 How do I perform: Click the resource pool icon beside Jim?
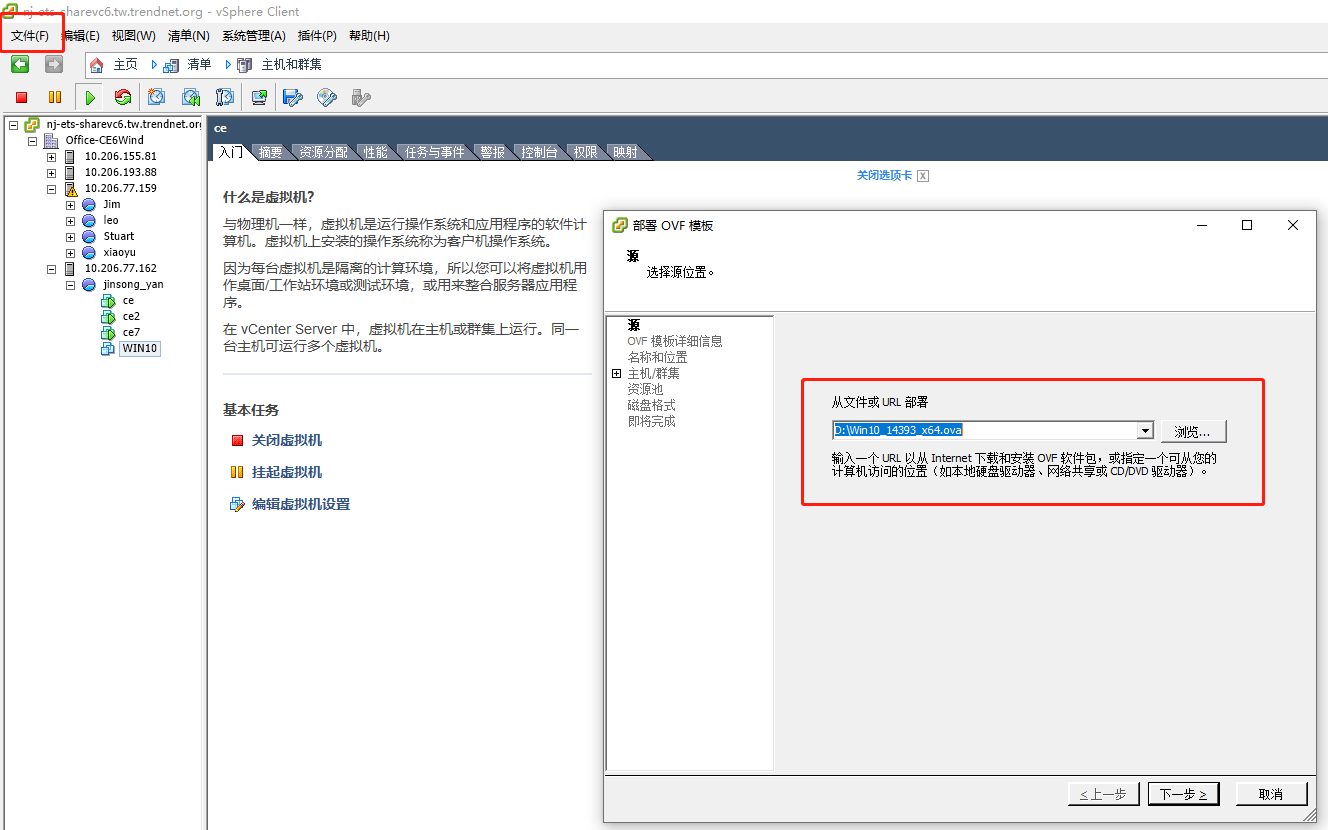coord(89,205)
